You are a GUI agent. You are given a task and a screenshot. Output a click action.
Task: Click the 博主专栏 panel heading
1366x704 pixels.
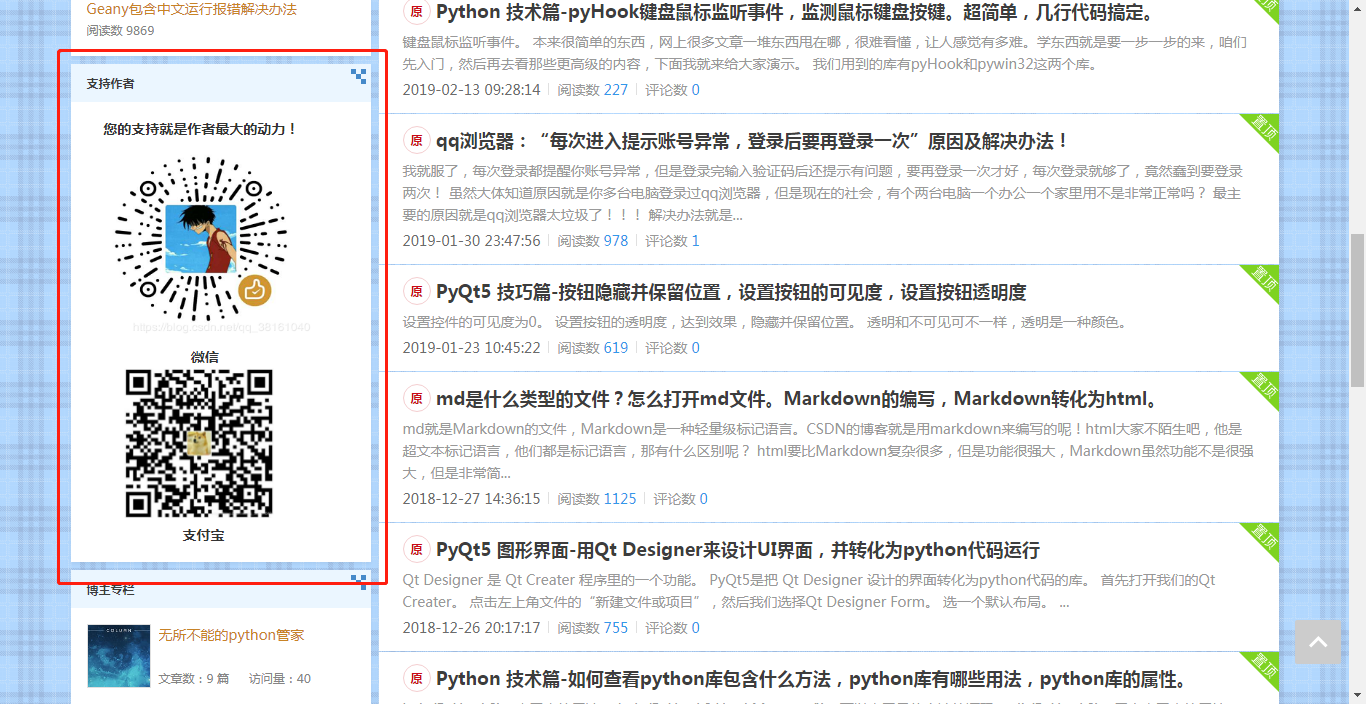click(x=110, y=590)
